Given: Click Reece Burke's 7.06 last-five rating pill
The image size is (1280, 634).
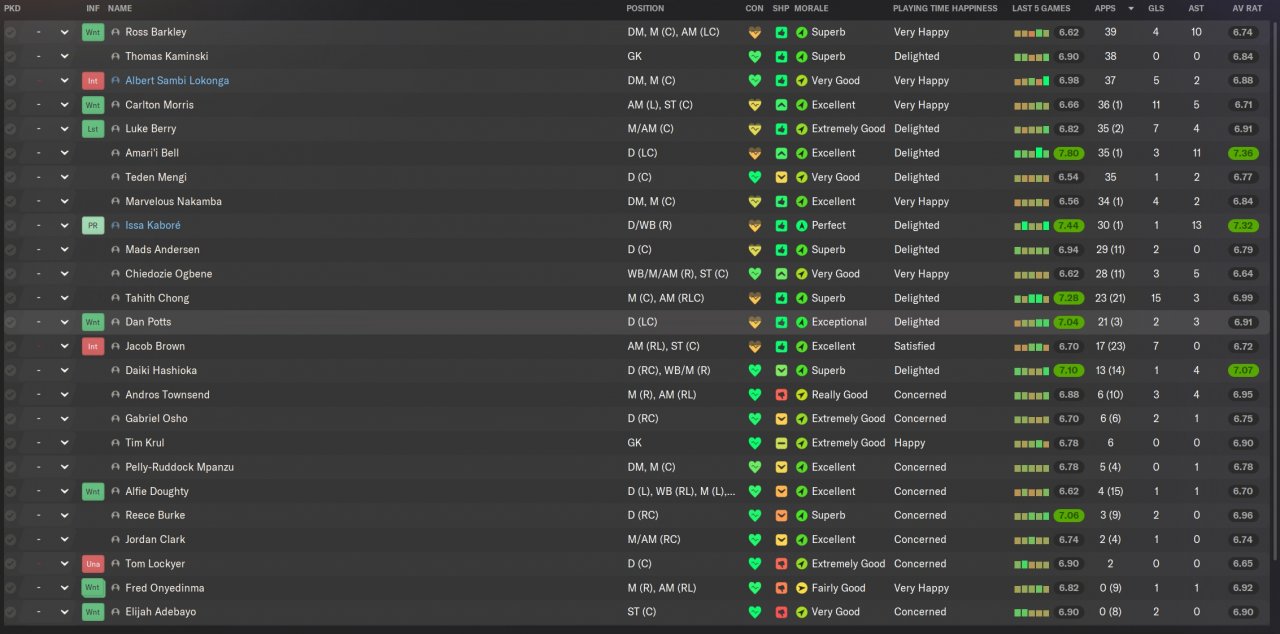Looking at the screenshot, I should click(x=1068, y=516).
